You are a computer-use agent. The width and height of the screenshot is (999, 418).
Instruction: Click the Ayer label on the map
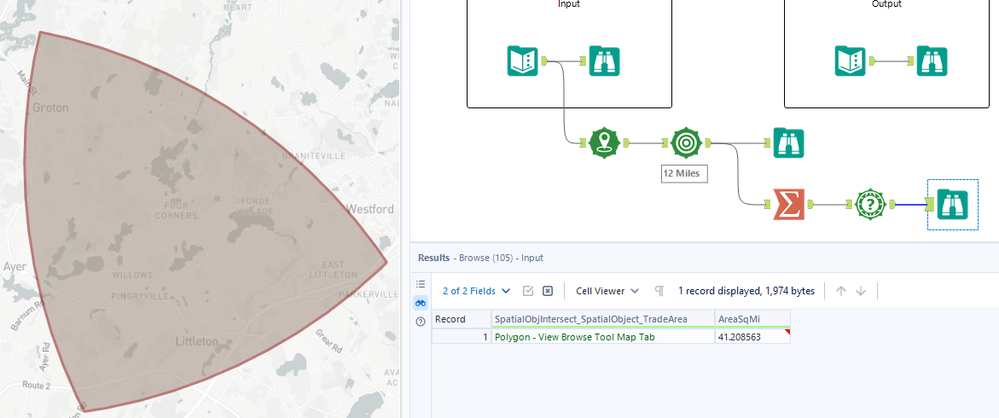14,266
